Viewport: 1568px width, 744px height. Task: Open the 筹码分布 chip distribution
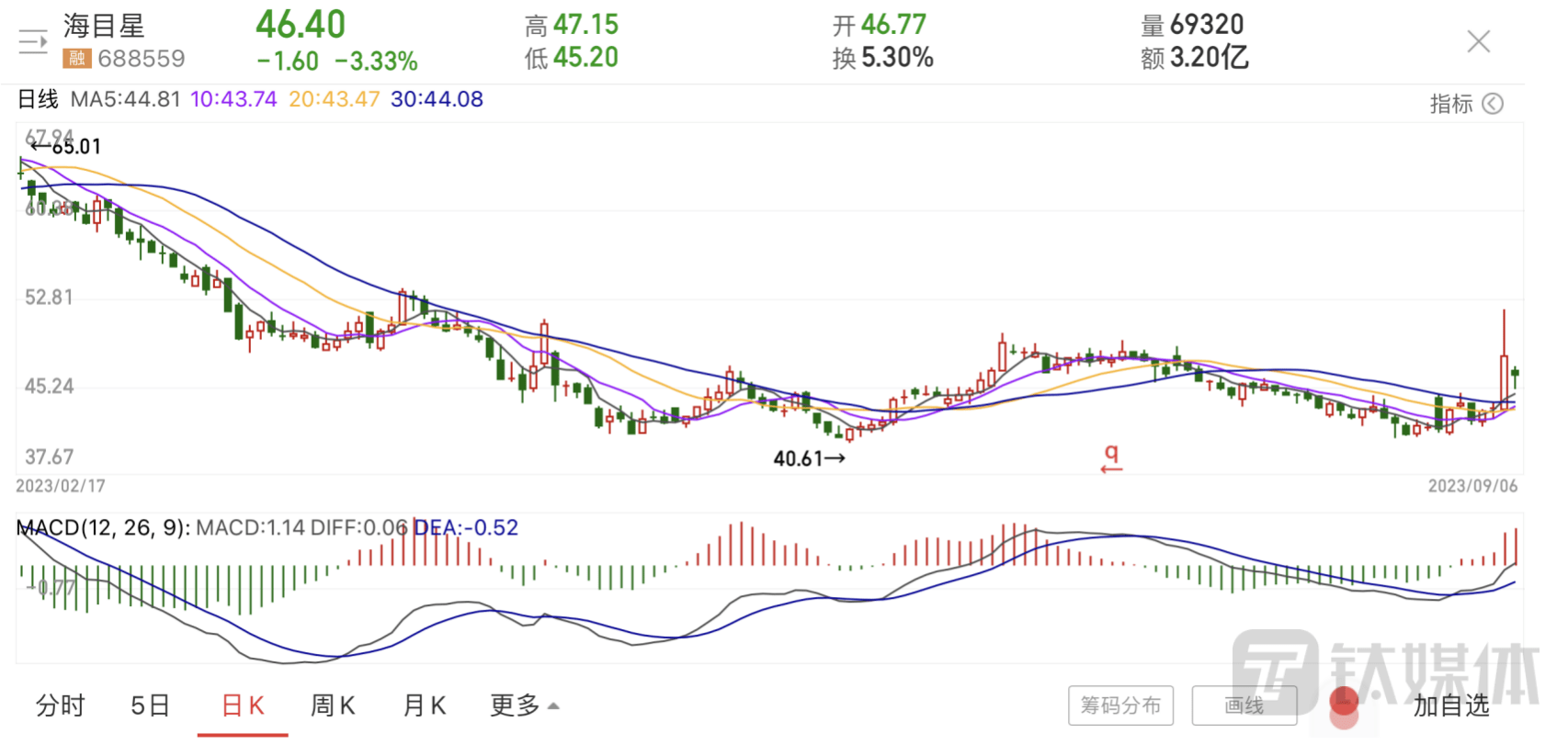pos(1120,705)
